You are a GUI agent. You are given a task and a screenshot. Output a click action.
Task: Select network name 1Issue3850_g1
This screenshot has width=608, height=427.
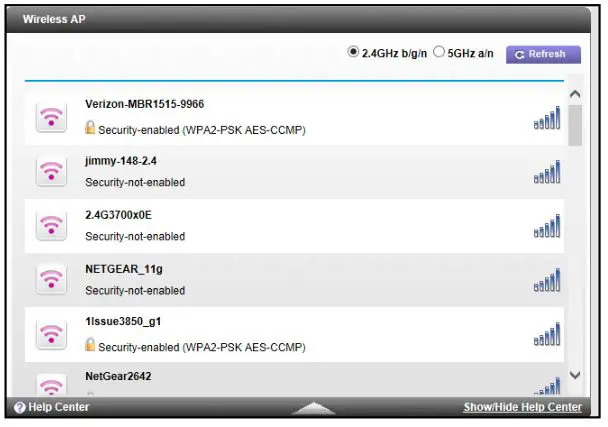pyautogui.click(x=123, y=322)
